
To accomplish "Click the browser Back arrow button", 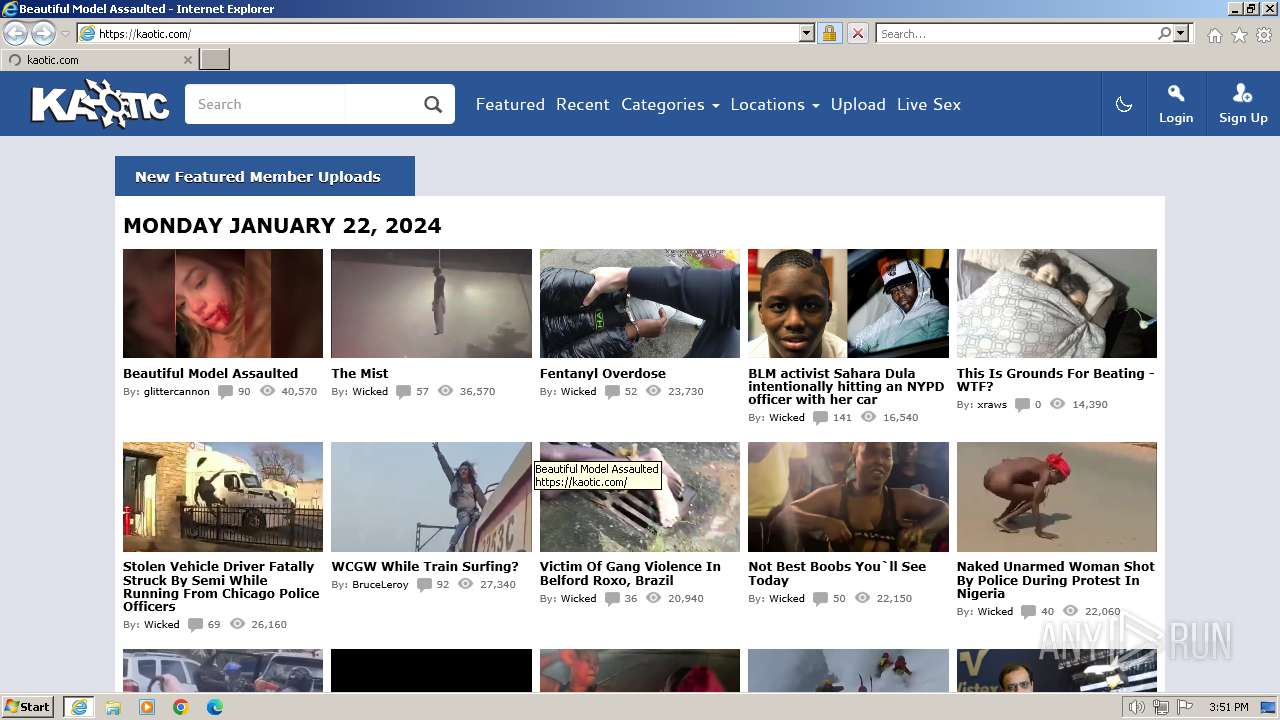I will 16,33.
